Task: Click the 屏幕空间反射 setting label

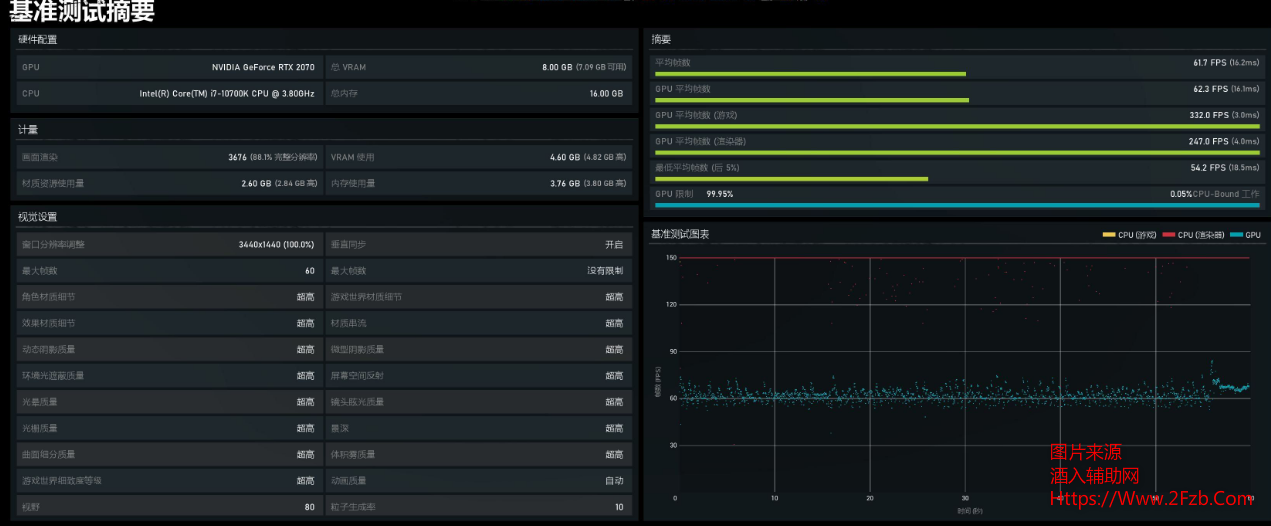Action: pyautogui.click(x=358, y=375)
